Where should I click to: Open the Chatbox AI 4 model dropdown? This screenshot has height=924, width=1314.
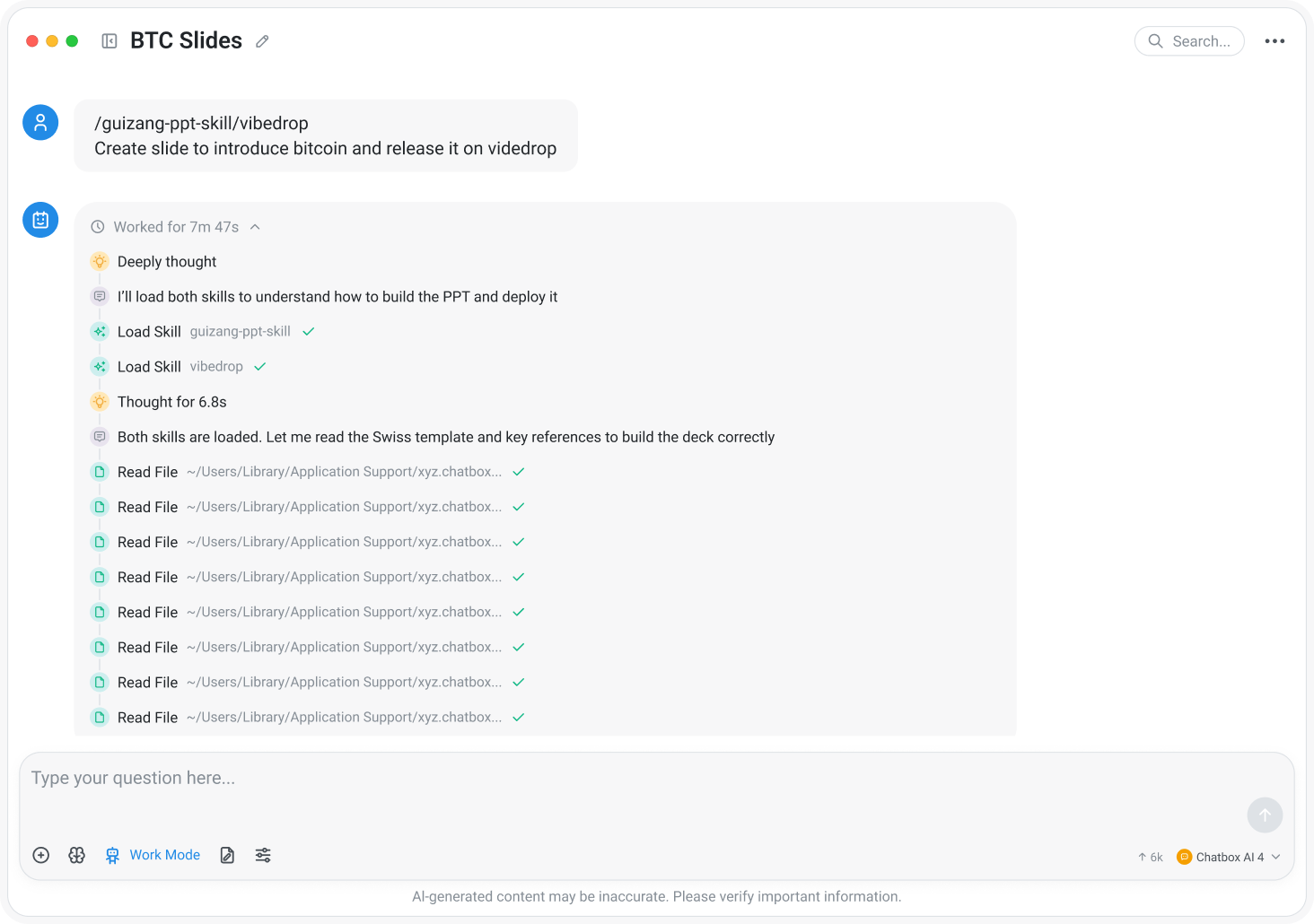point(1228,857)
